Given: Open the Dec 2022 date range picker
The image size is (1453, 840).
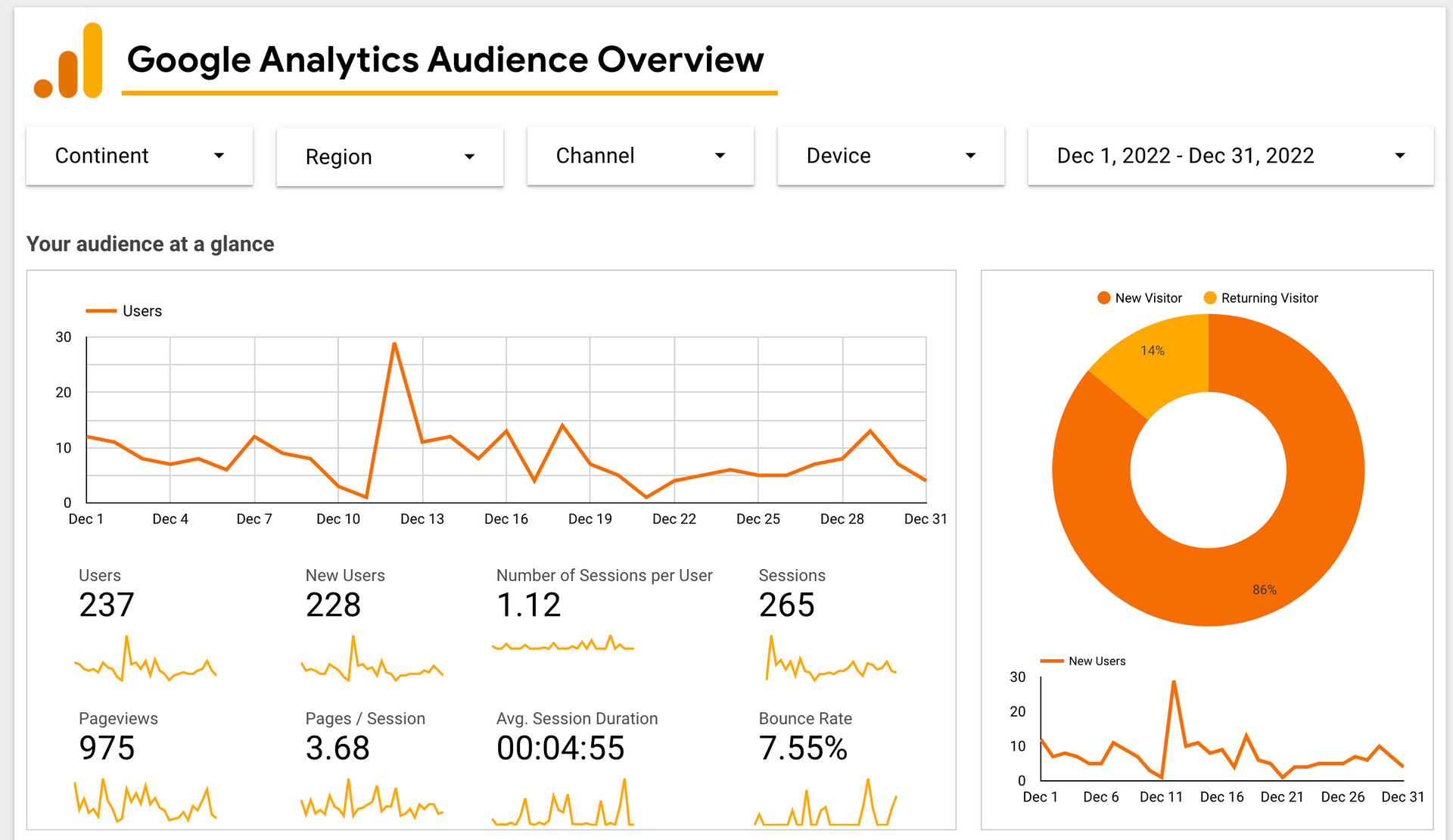Looking at the screenshot, I should [1230, 156].
